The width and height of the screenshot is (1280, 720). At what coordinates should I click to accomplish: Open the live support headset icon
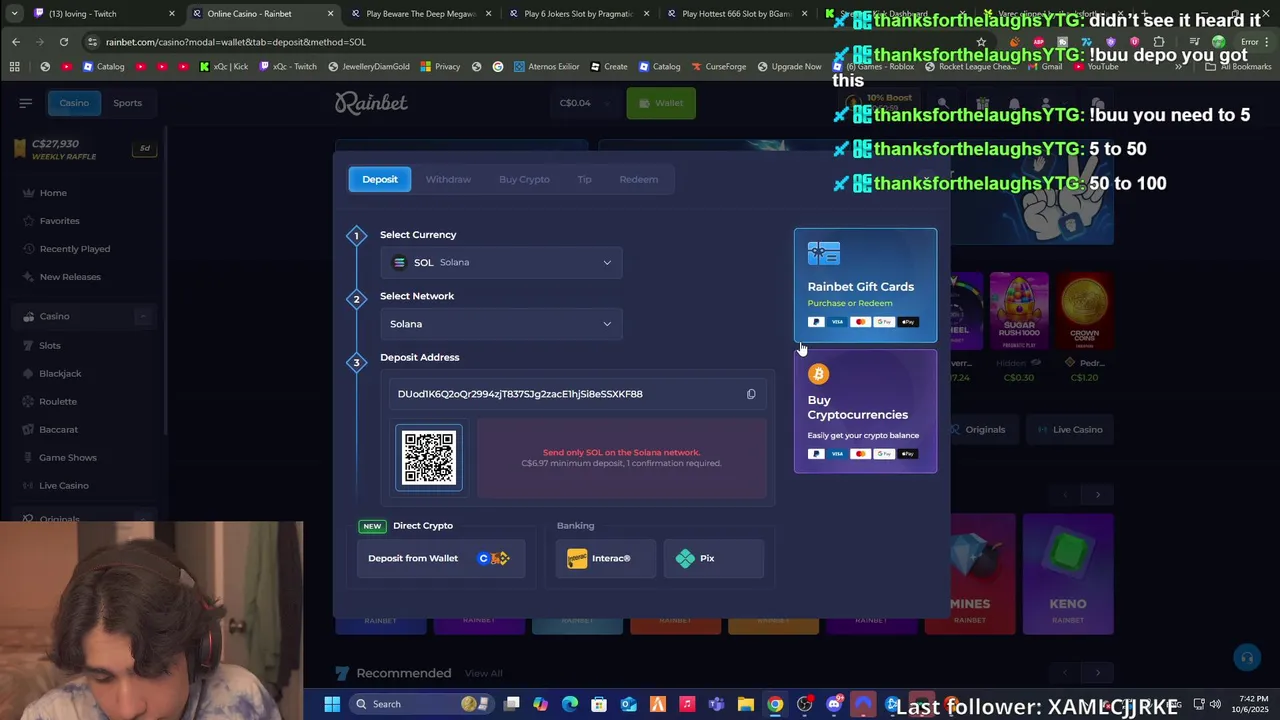tap(1246, 657)
